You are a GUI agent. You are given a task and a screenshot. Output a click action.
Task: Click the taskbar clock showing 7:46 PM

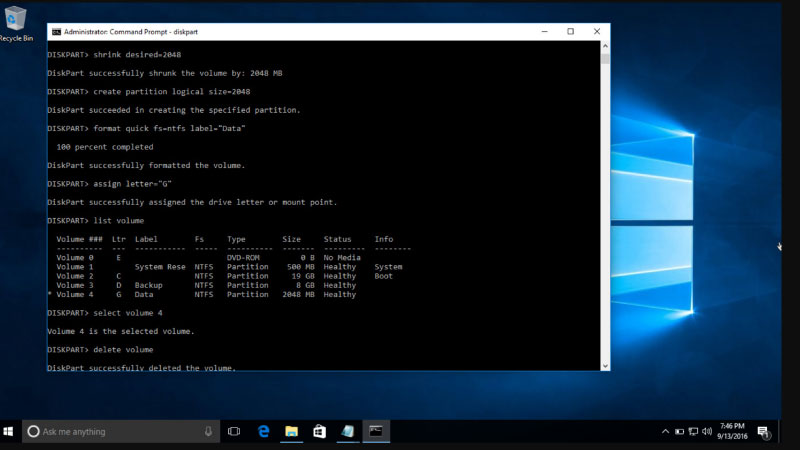point(731,431)
